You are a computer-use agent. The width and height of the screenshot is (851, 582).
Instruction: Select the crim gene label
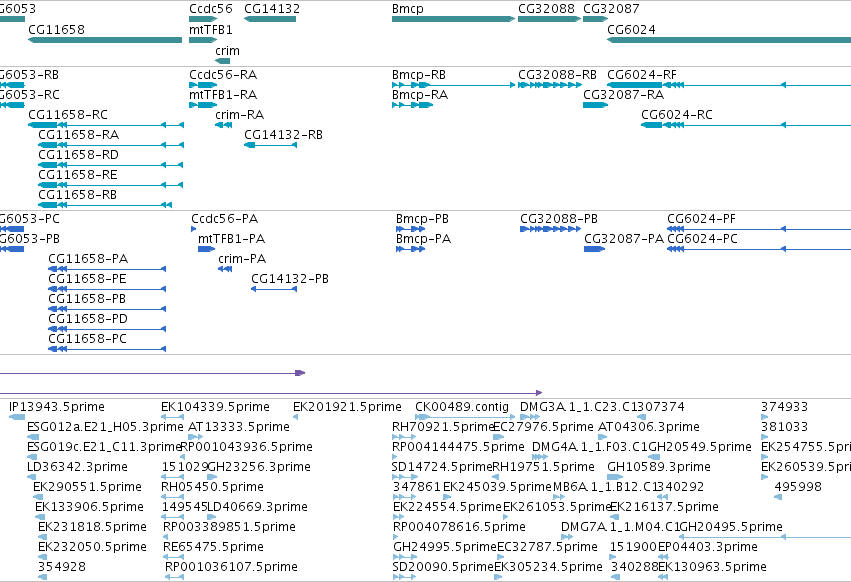[x=227, y=51]
